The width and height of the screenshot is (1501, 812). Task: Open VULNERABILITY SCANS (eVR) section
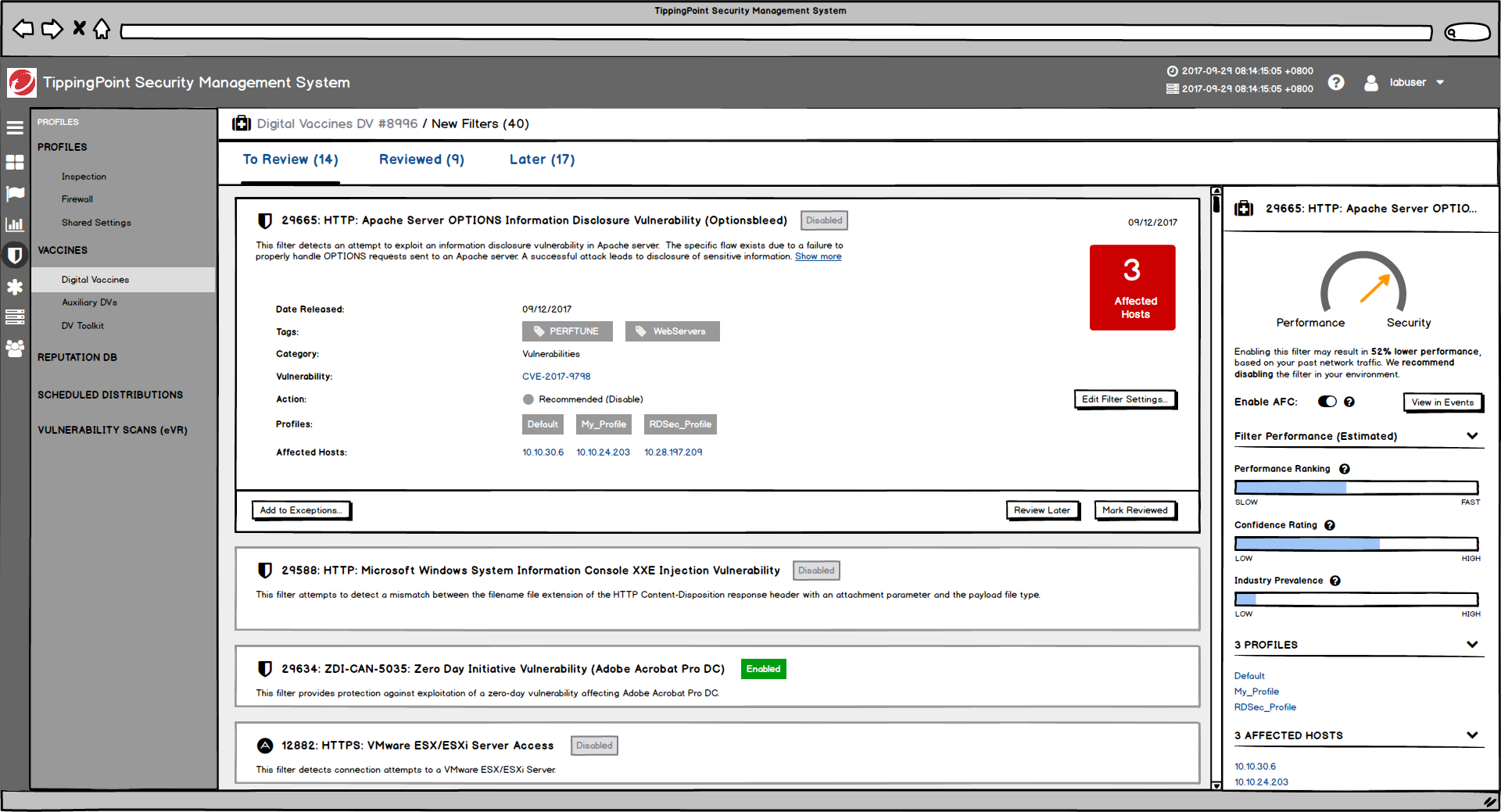(x=113, y=430)
